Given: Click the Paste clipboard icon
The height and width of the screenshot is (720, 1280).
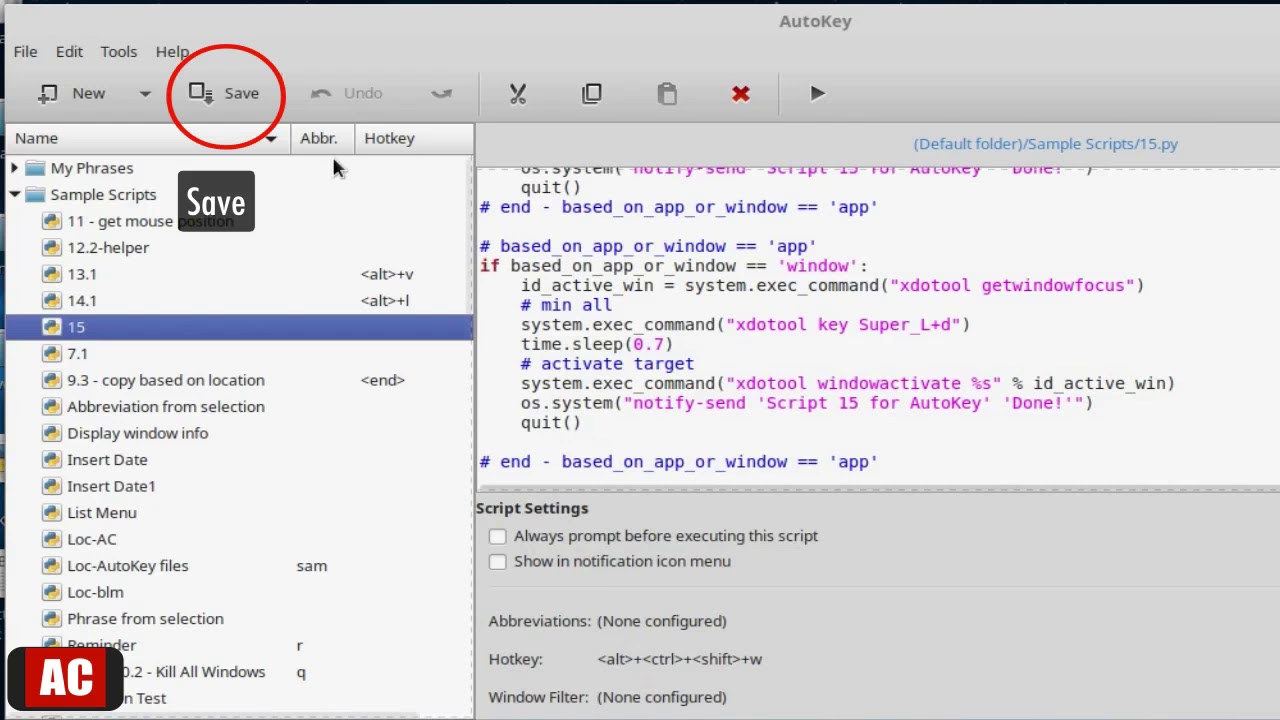Looking at the screenshot, I should pos(667,94).
